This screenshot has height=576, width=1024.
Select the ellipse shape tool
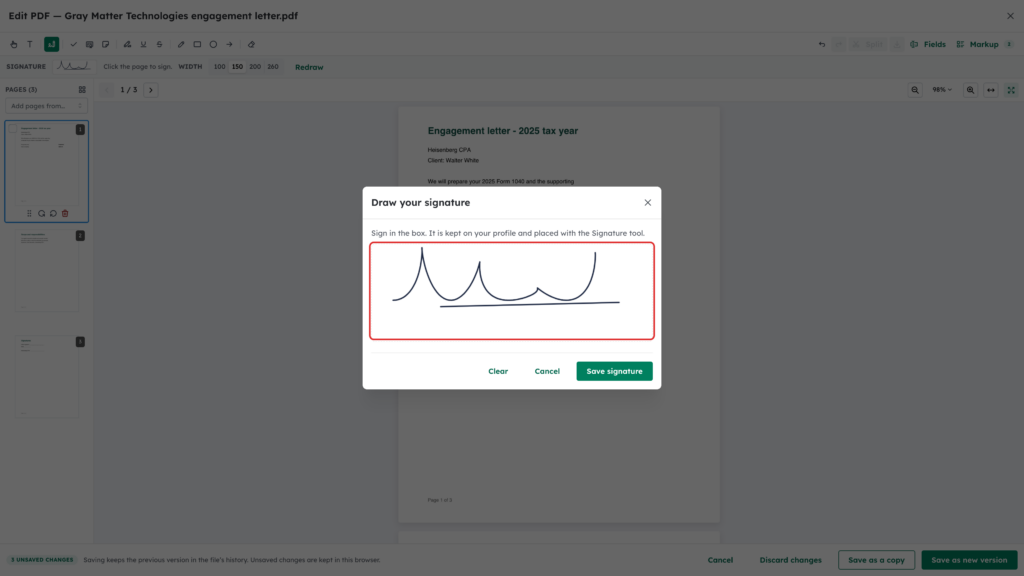(213, 44)
